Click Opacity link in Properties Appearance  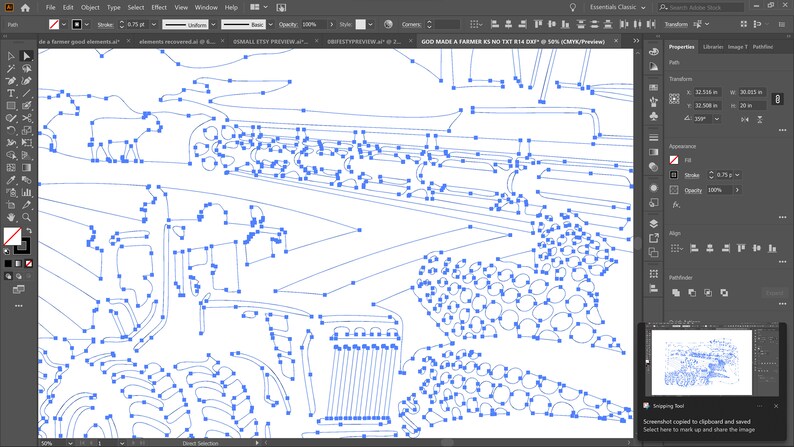point(693,190)
